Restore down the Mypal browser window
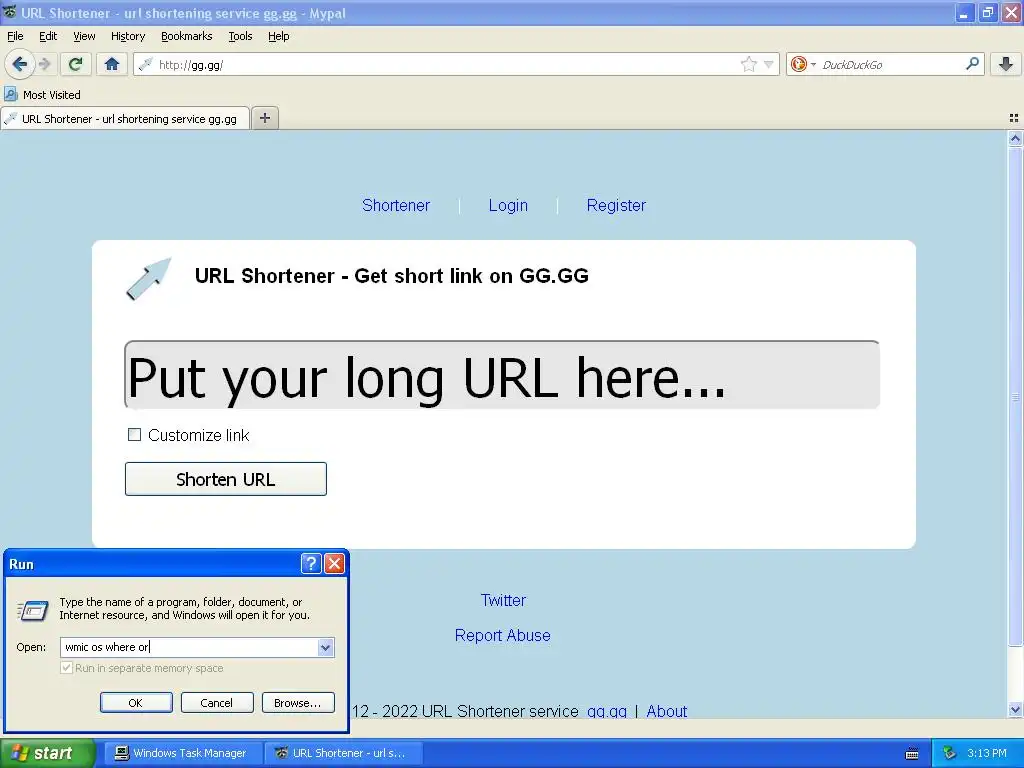The image size is (1024, 768). click(988, 12)
